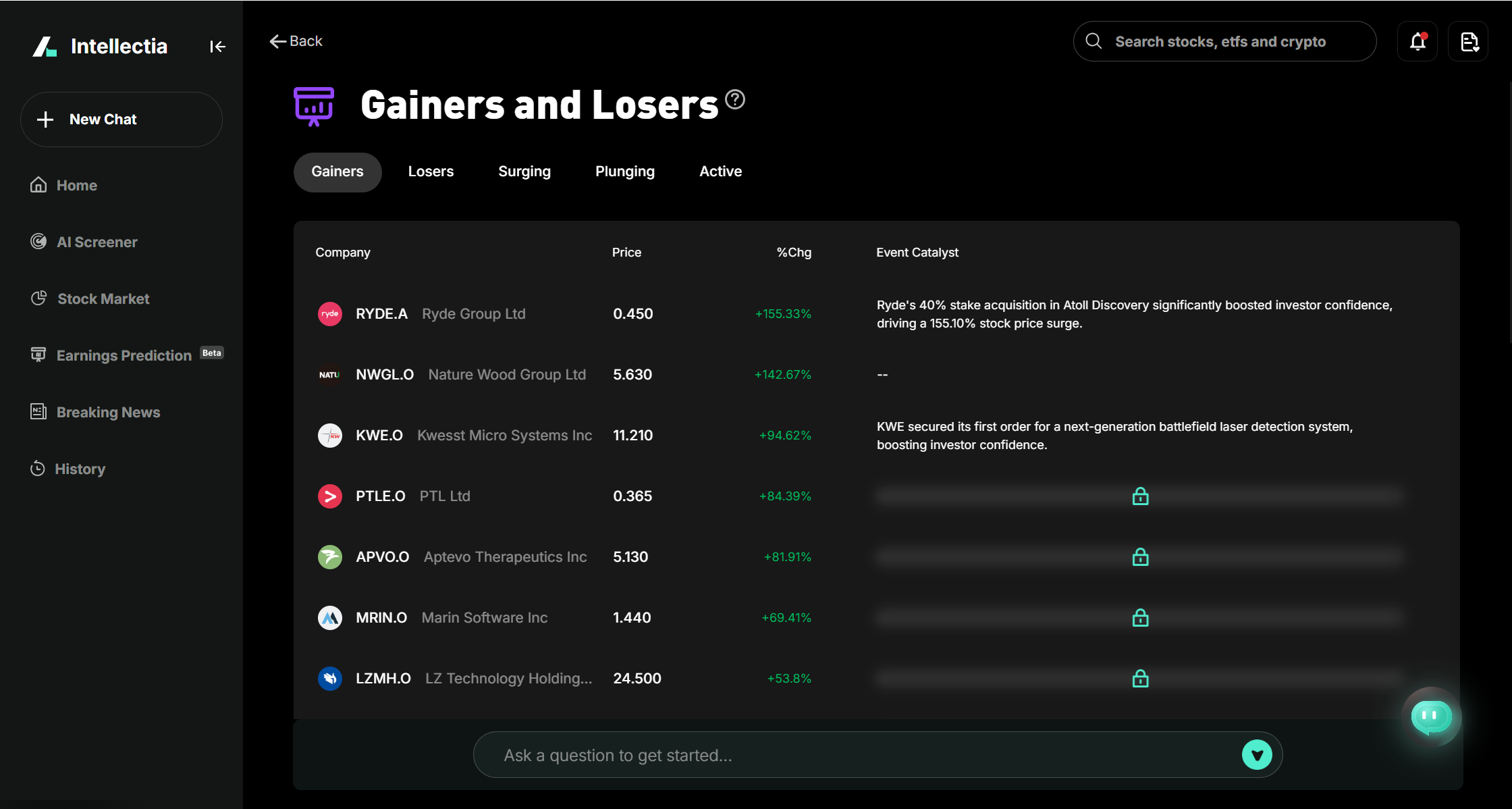1512x809 pixels.
Task: Click the green arrow submit button
Action: 1256,754
